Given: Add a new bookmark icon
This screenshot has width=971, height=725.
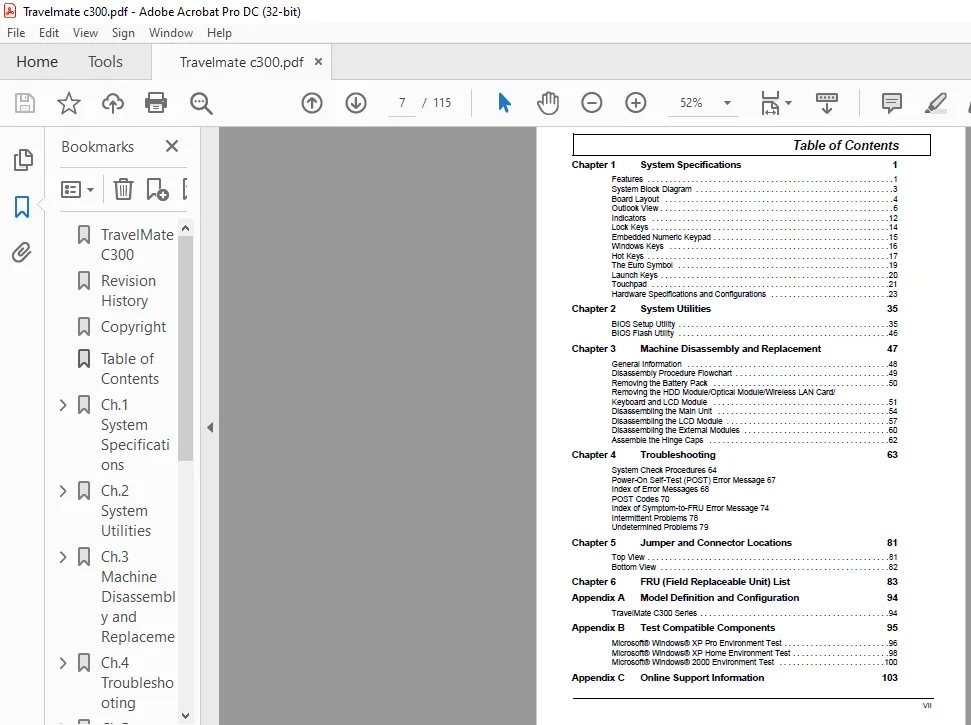Looking at the screenshot, I should pos(157,189).
